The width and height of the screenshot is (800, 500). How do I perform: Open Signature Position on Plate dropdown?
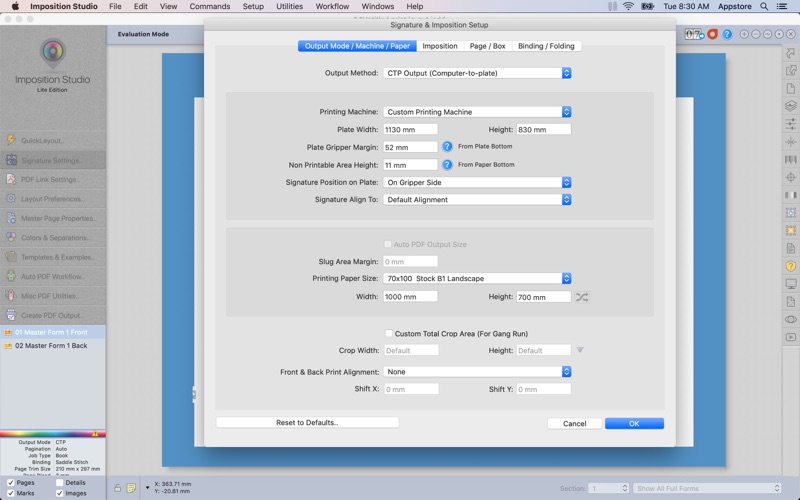point(477,182)
